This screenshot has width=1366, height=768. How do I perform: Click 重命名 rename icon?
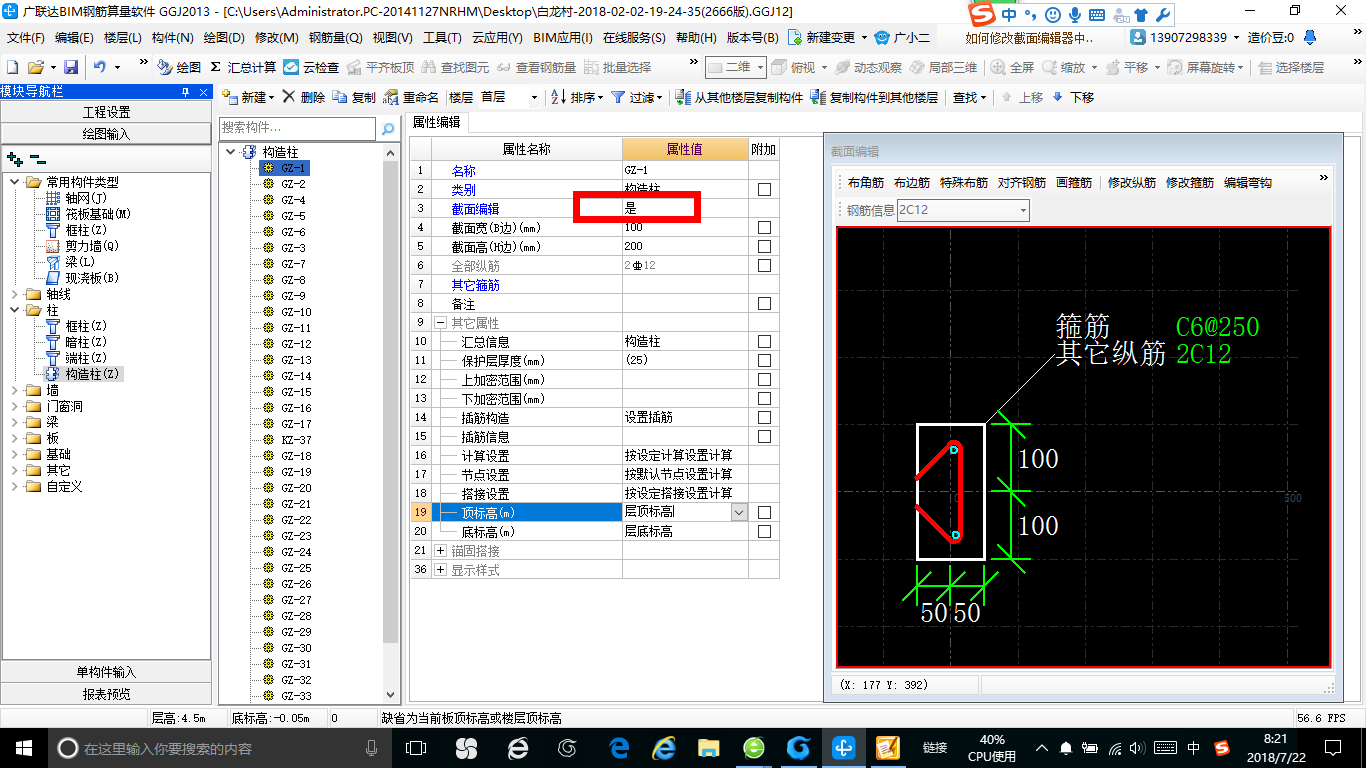point(413,97)
